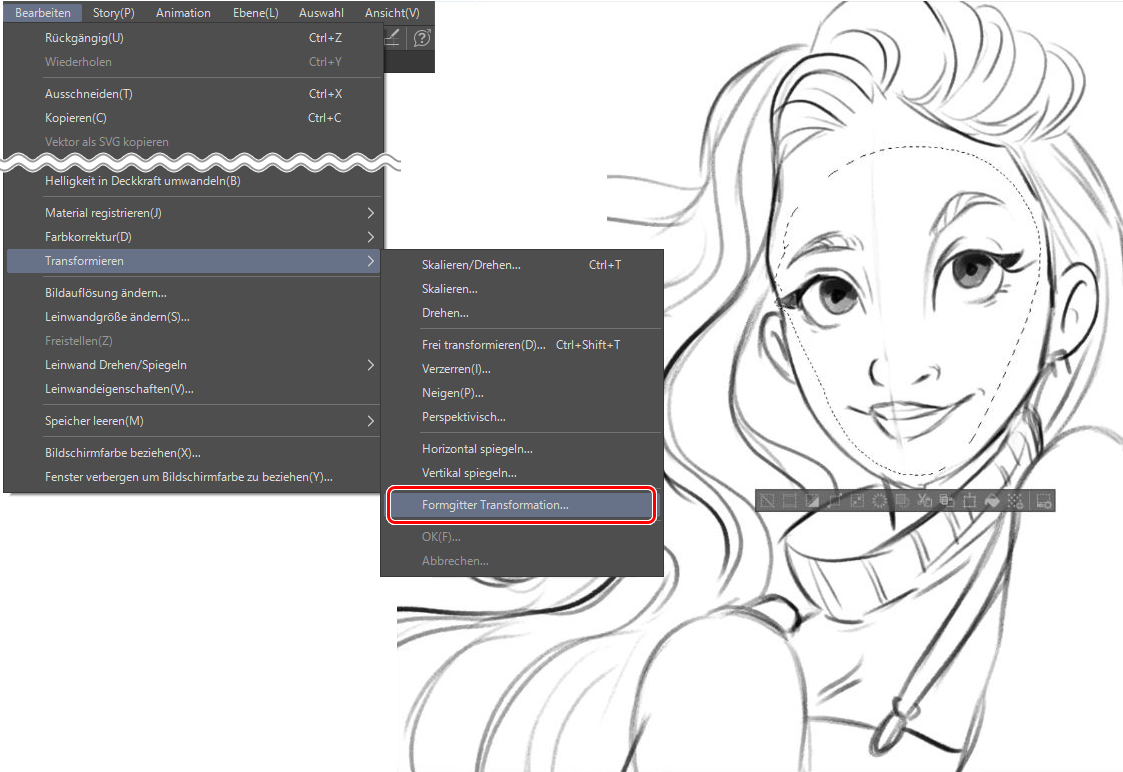Expand the Farbkorrektur(D) submenu arrow
The width and height of the screenshot is (1123, 772).
pos(370,237)
